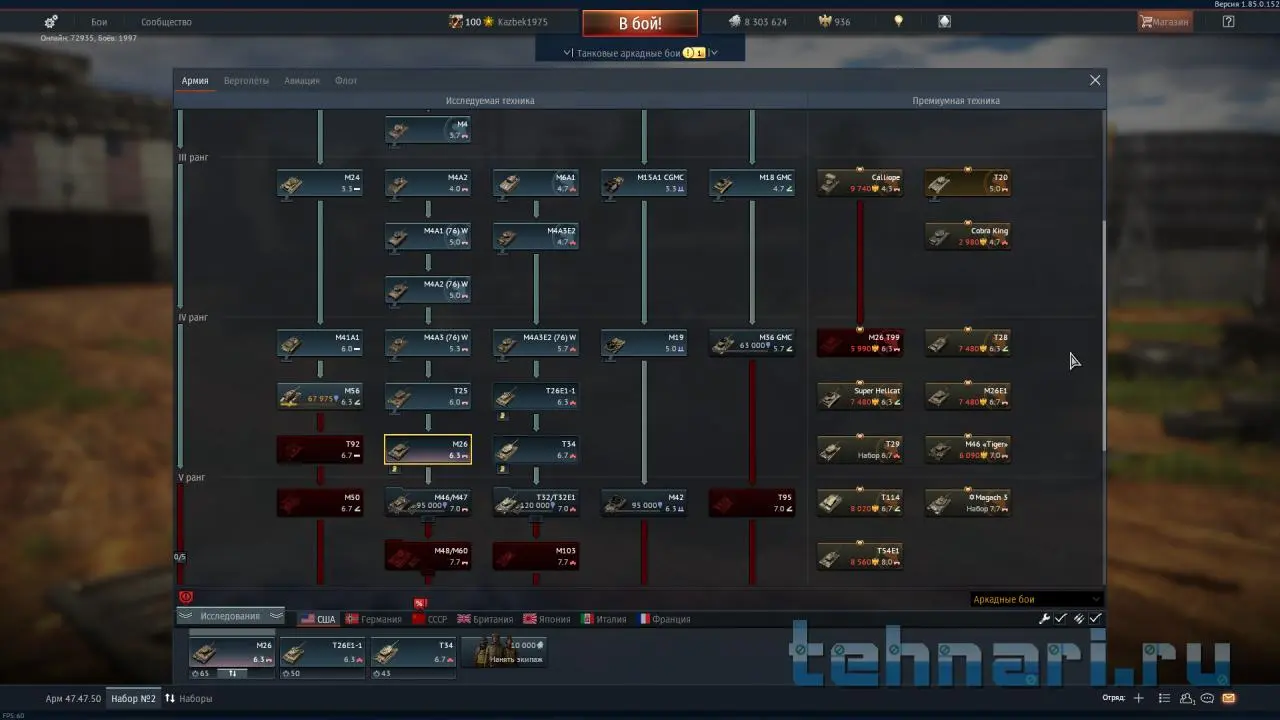Open the contacts icon in bottom bar
Screen dimensions: 1280x720
pos(1186,698)
